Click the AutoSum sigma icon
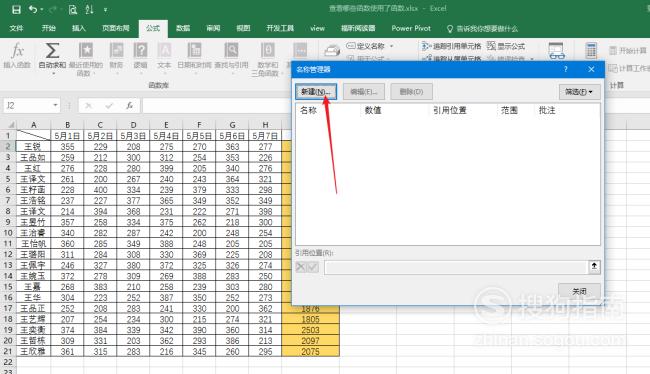The height and width of the screenshot is (374, 650). pyautogui.click(x=52, y=51)
